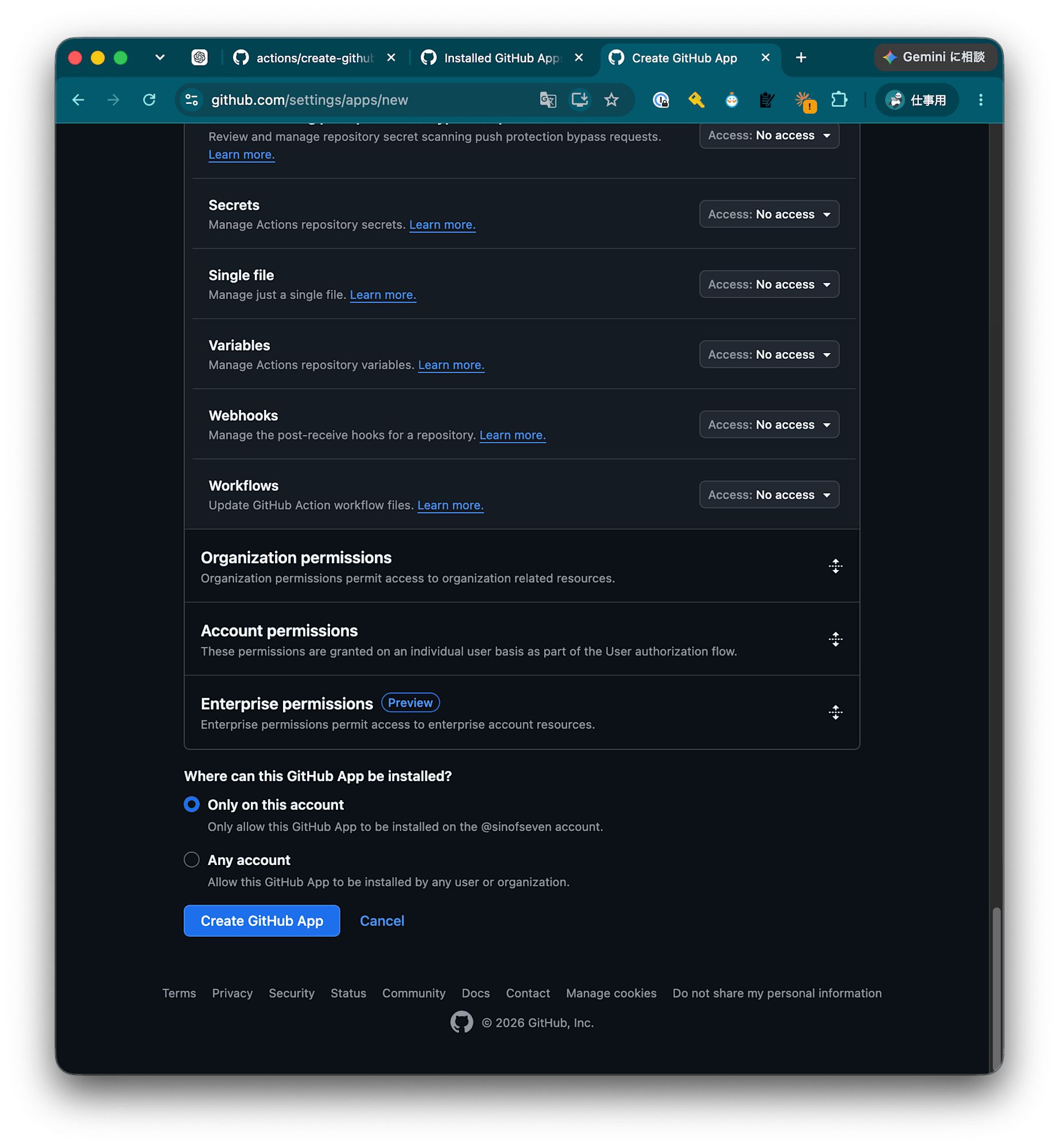
Task: View site information icon in address bar
Action: coord(192,100)
